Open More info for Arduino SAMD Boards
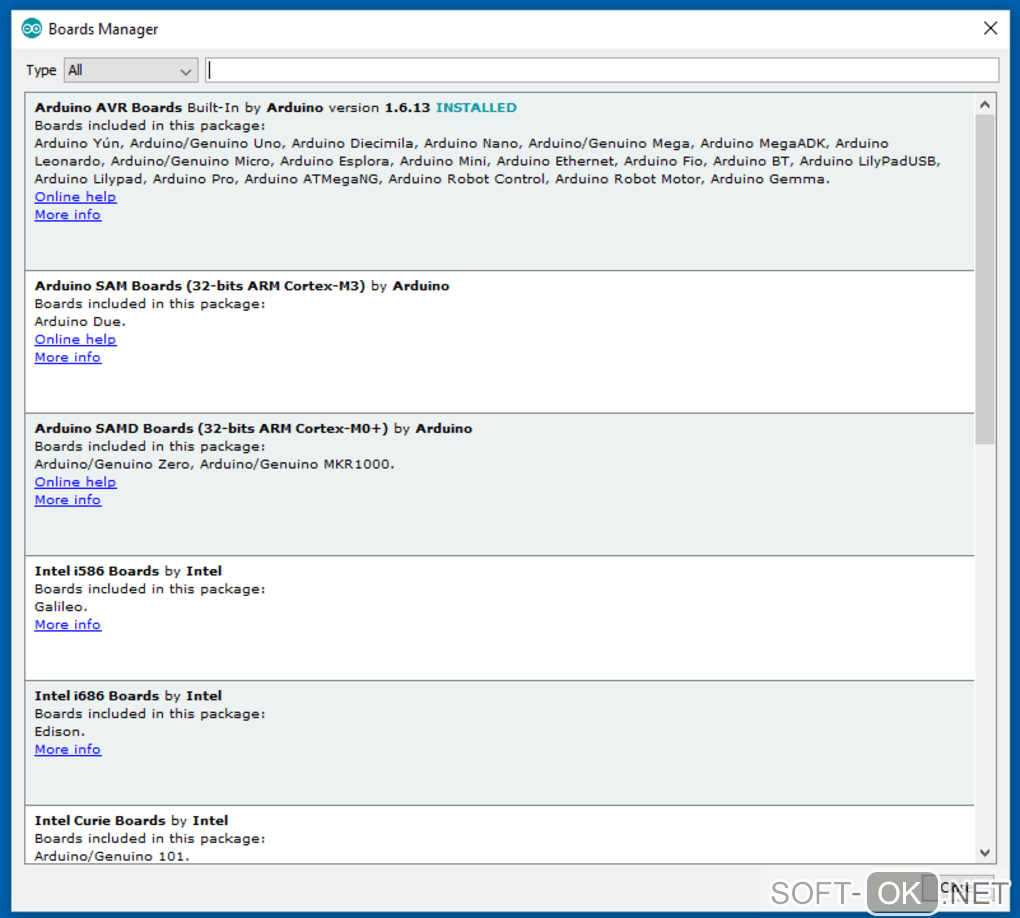This screenshot has height=918, width=1020. tap(68, 500)
